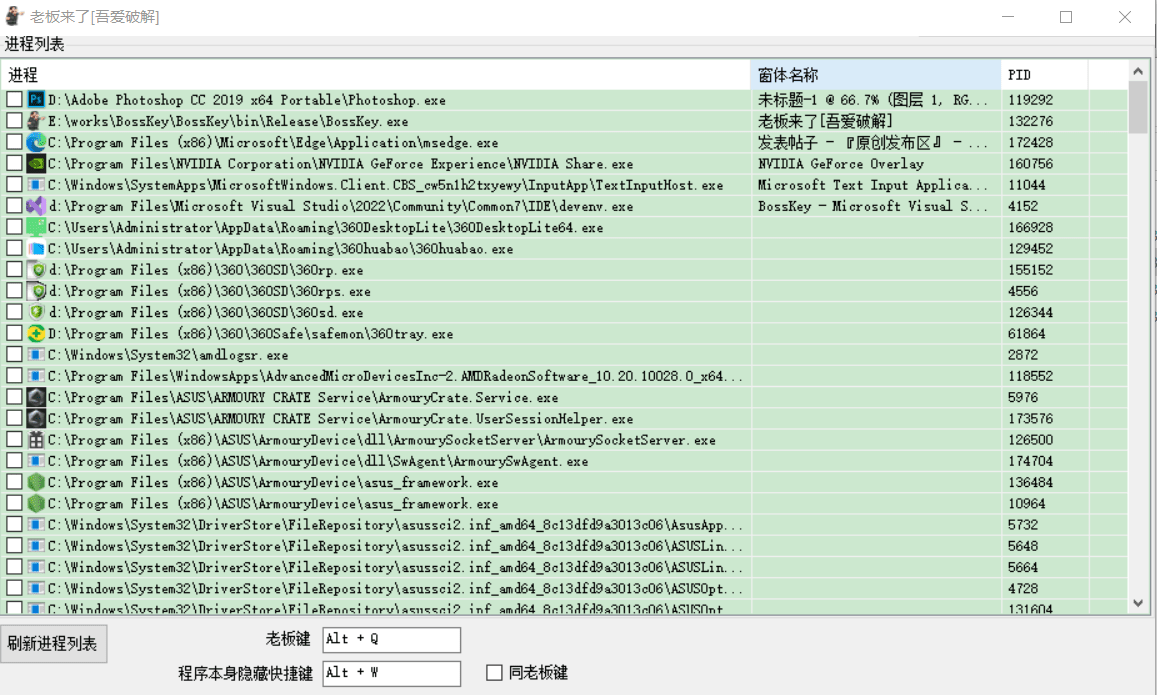Sort by the PID column header
The height and width of the screenshot is (695, 1157).
tap(1044, 75)
